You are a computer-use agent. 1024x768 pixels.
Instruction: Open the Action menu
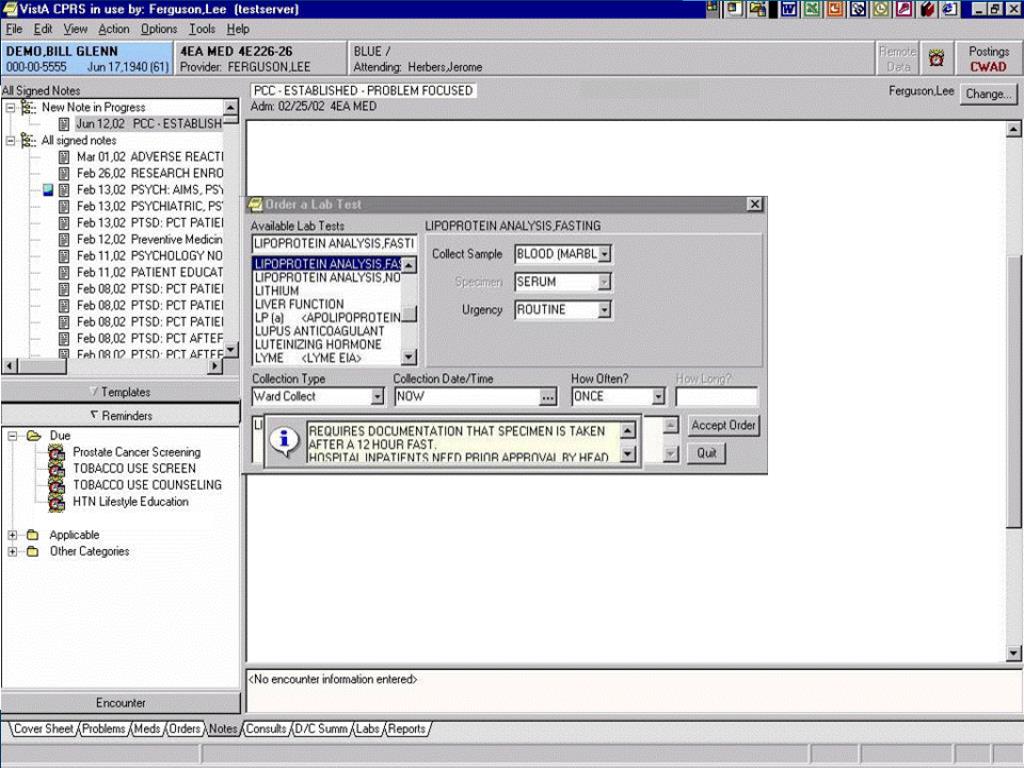114,29
